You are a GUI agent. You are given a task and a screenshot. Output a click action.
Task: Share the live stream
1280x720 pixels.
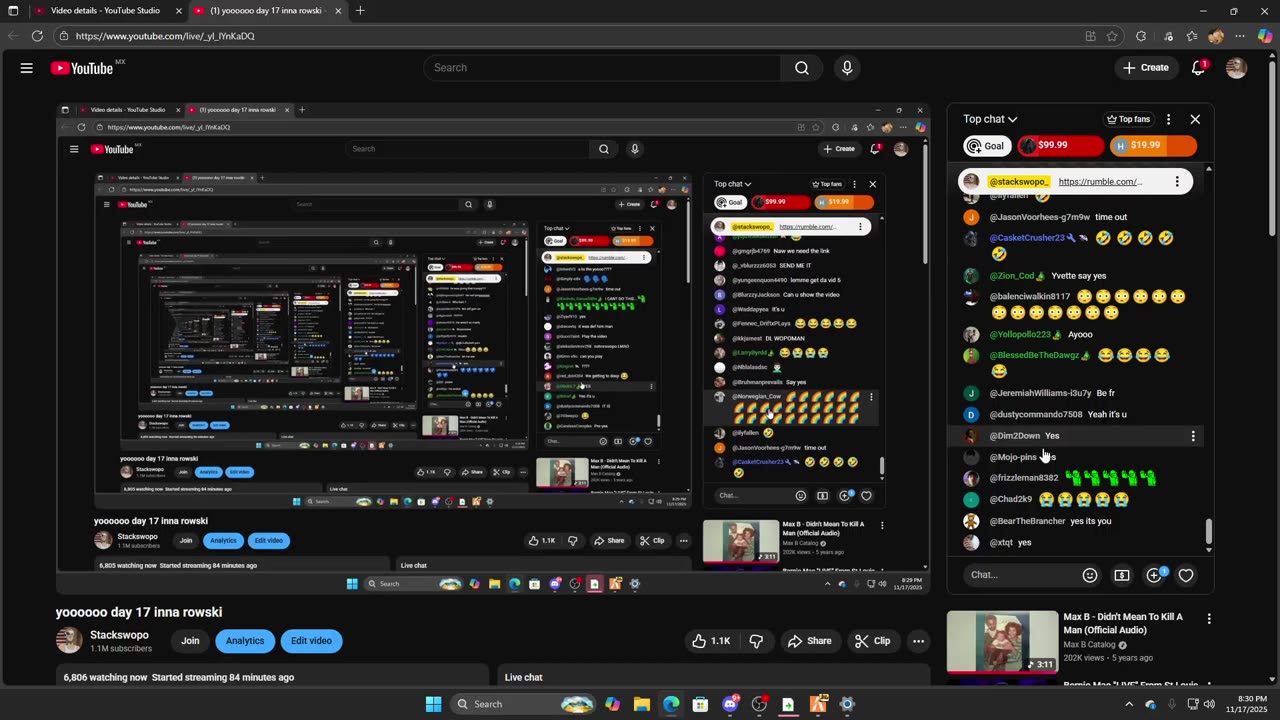[x=809, y=641]
